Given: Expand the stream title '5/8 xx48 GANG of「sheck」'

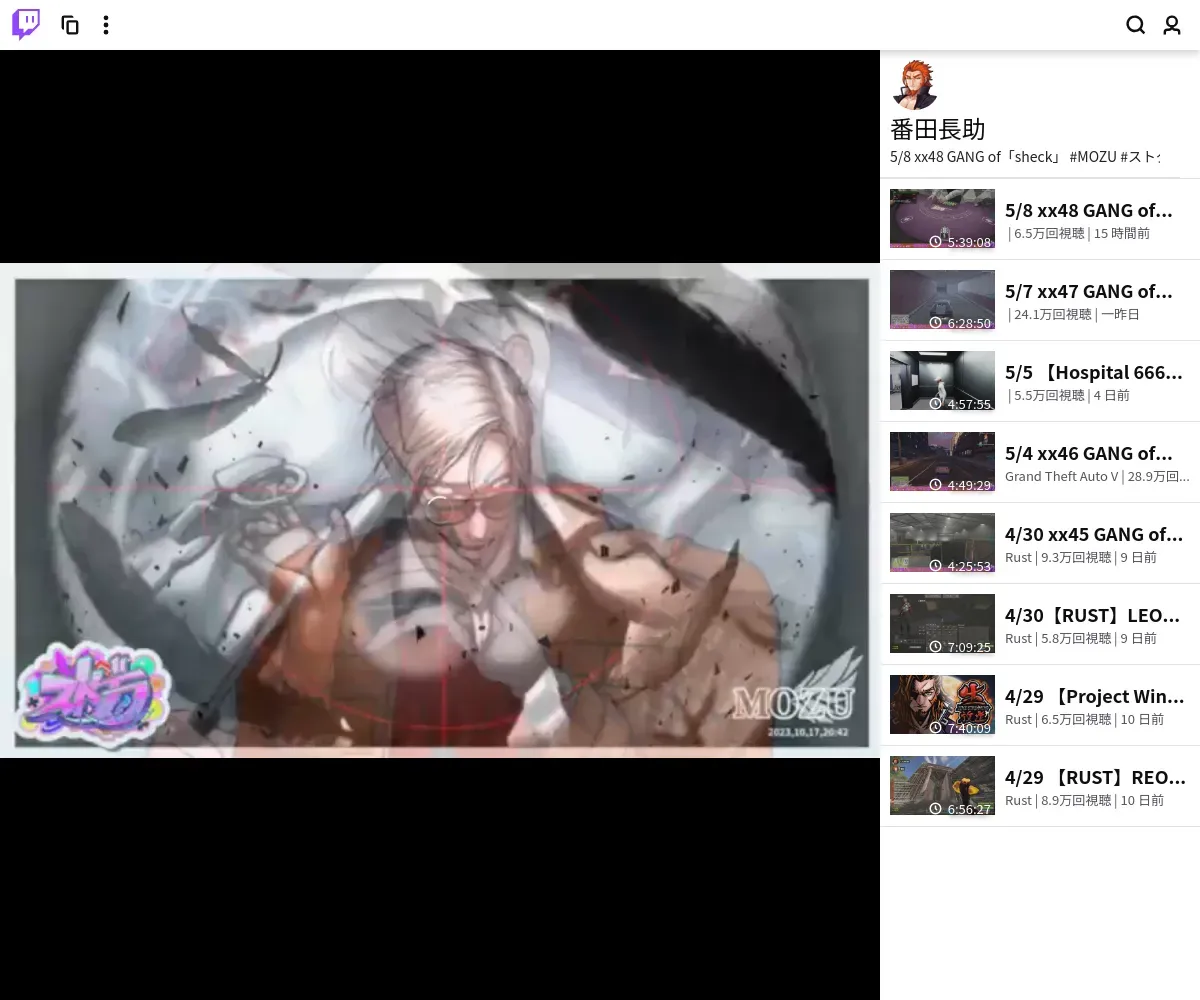Looking at the screenshot, I should pyautogui.click(x=1025, y=157).
